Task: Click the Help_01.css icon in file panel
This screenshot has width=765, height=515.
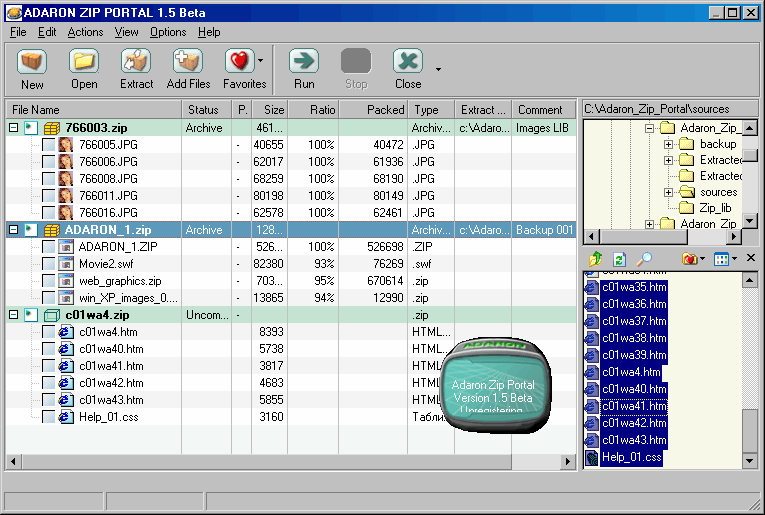Action: point(592,457)
